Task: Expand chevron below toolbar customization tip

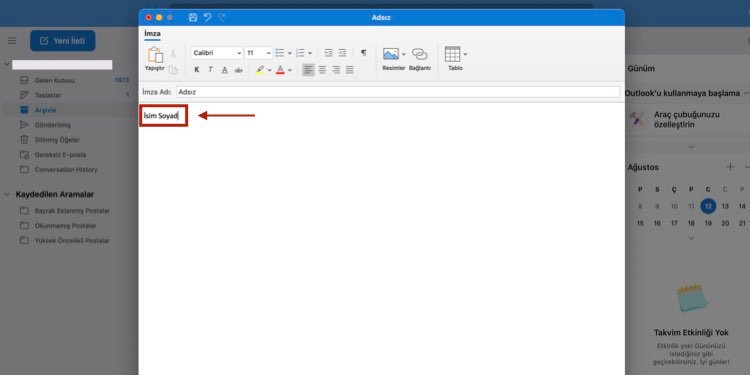Action: tap(691, 147)
